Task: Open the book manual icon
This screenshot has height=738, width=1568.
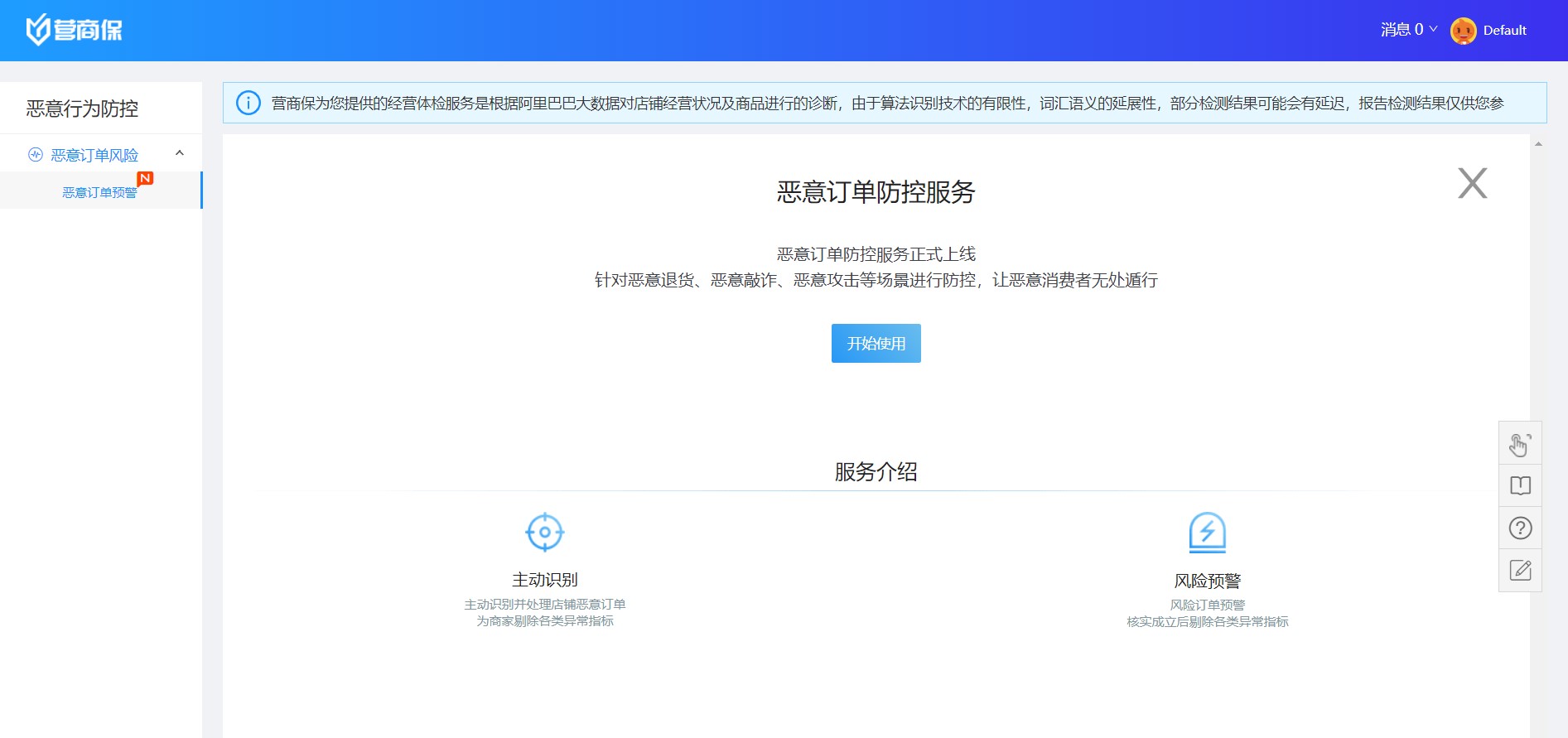Action: 1520,485
